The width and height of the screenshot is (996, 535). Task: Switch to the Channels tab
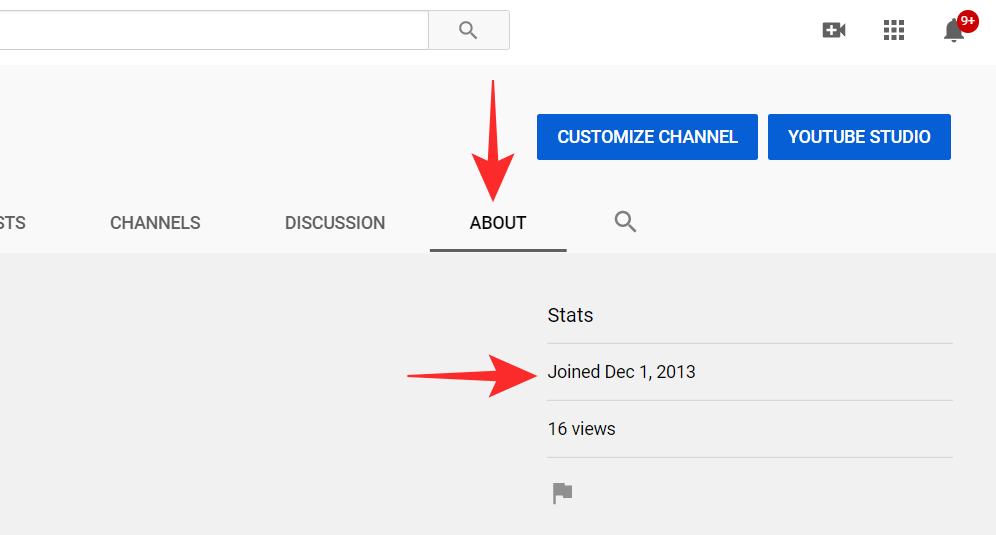pyautogui.click(x=155, y=223)
